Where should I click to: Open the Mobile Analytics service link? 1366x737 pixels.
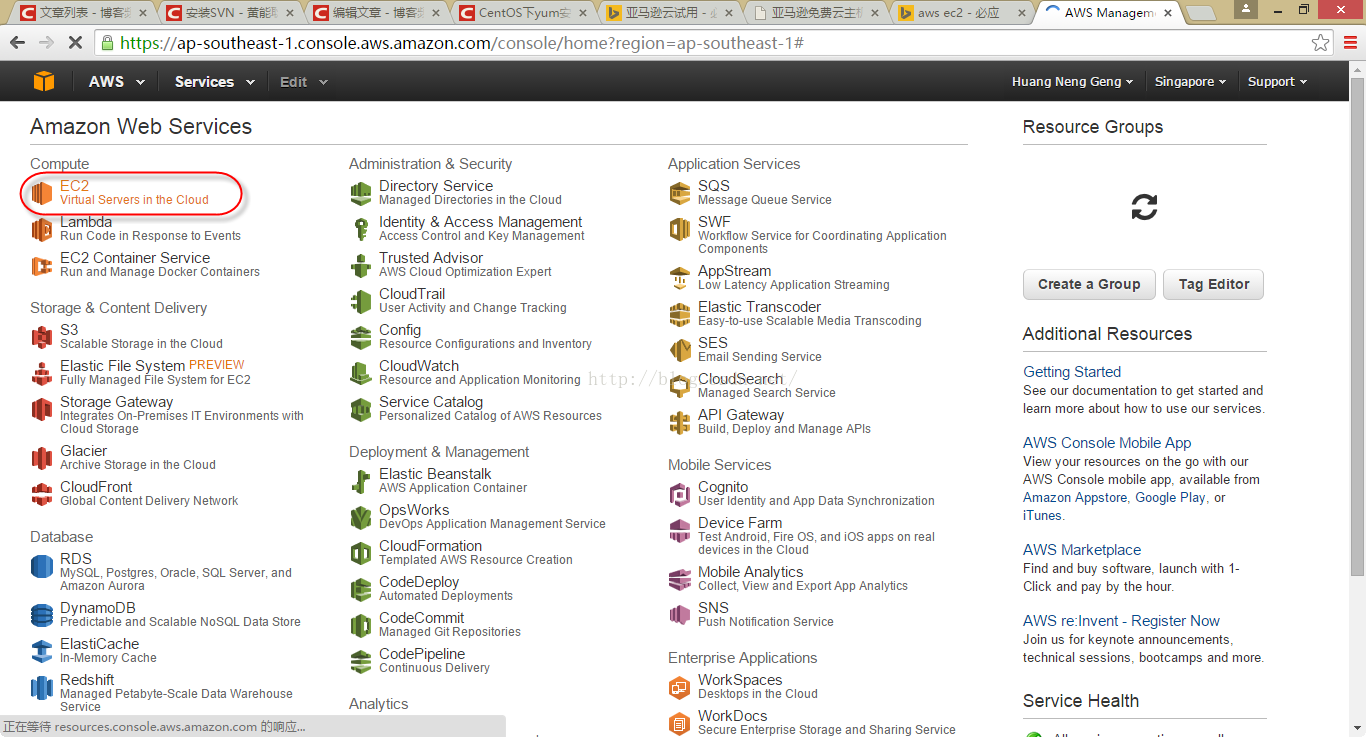[751, 572]
